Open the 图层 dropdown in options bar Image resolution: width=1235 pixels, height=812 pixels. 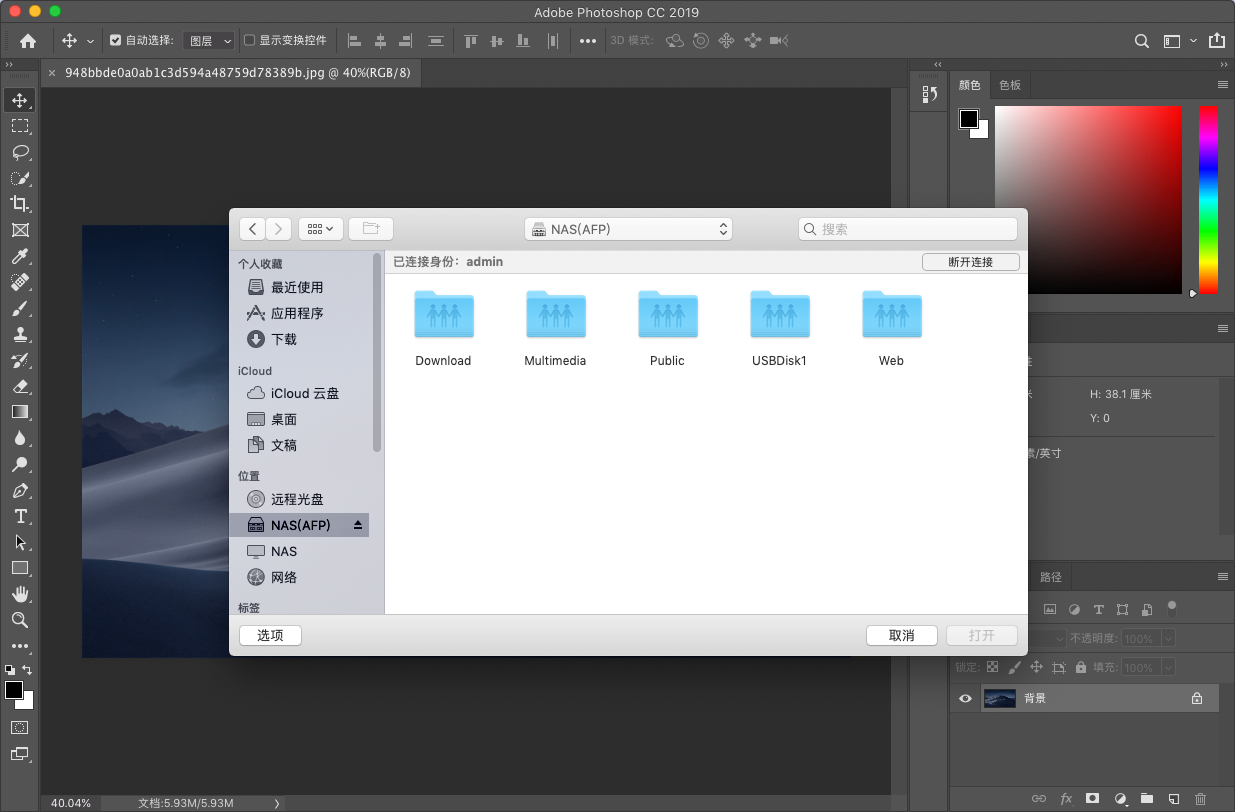[x=208, y=40]
